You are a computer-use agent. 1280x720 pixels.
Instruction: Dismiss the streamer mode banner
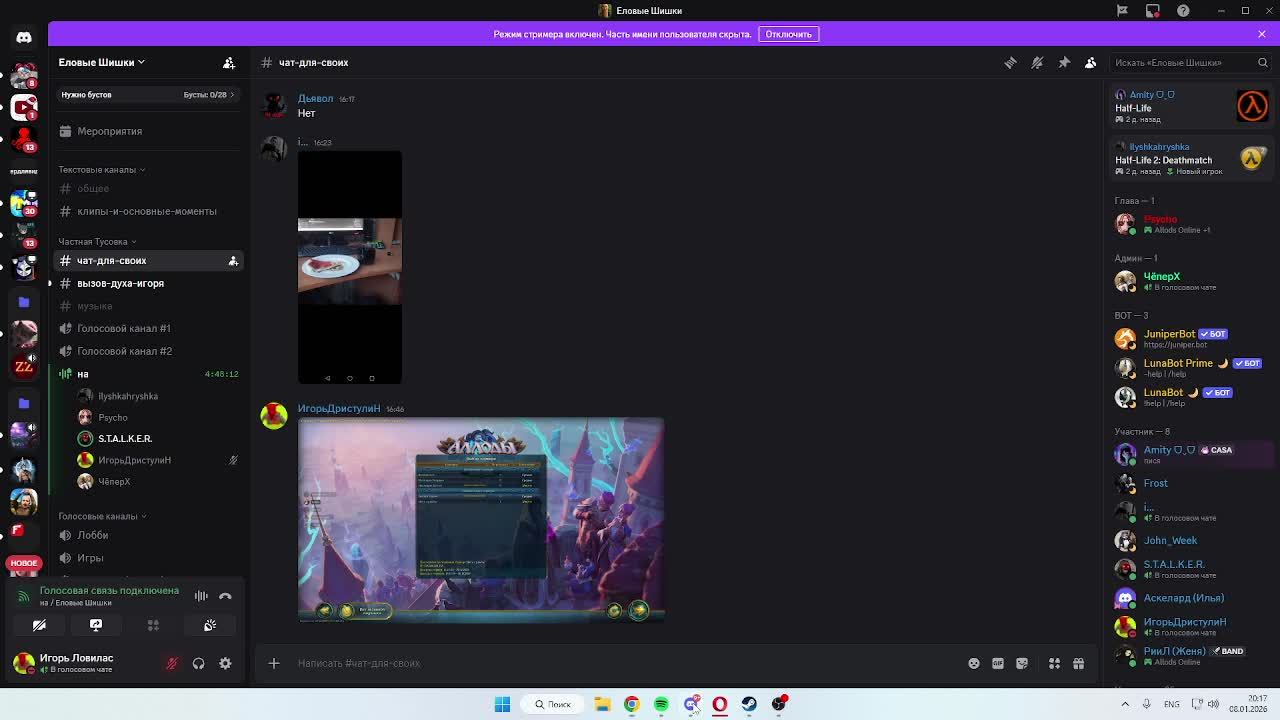(x=1262, y=34)
